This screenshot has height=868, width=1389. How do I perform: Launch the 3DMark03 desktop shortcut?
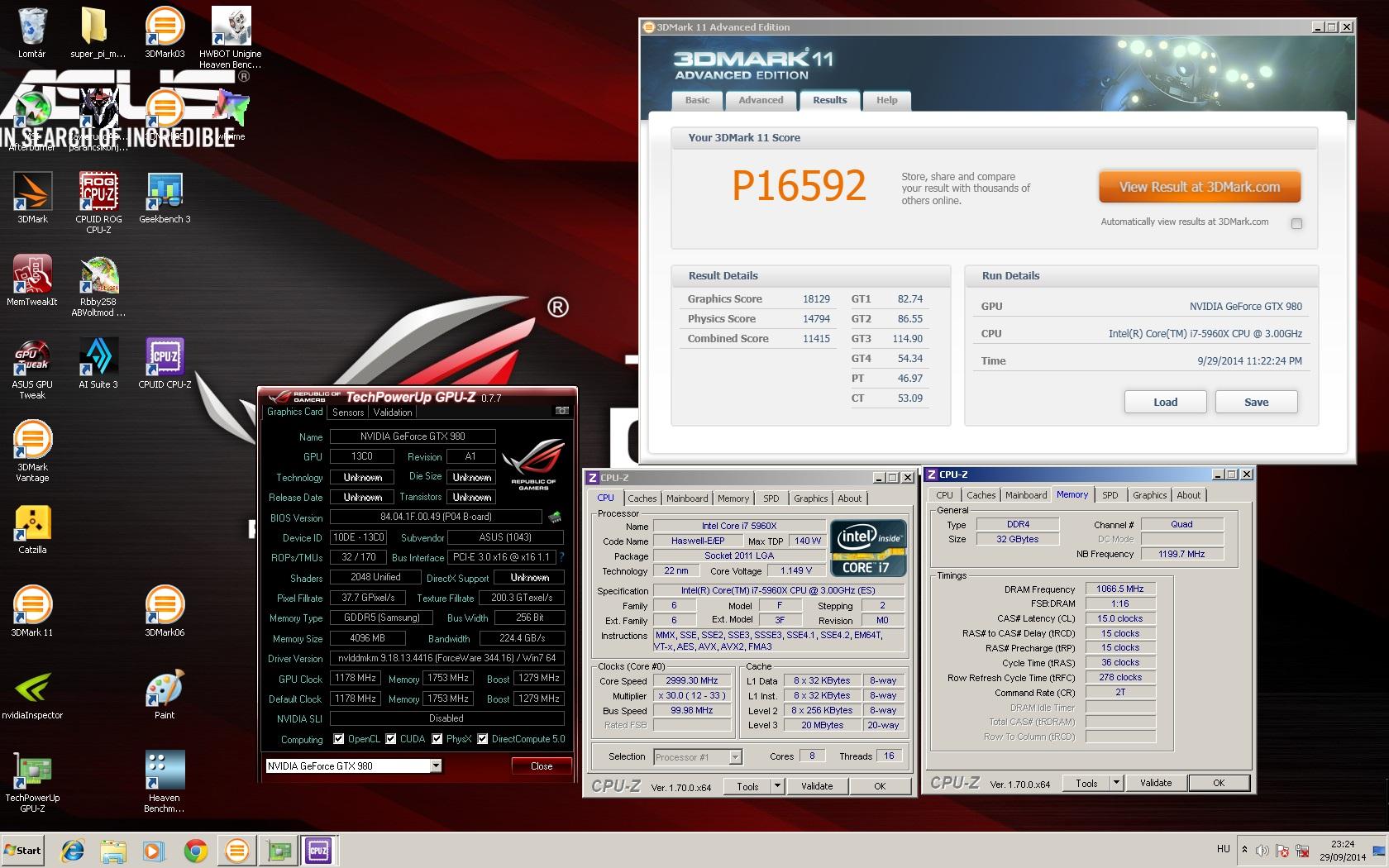pos(165,31)
